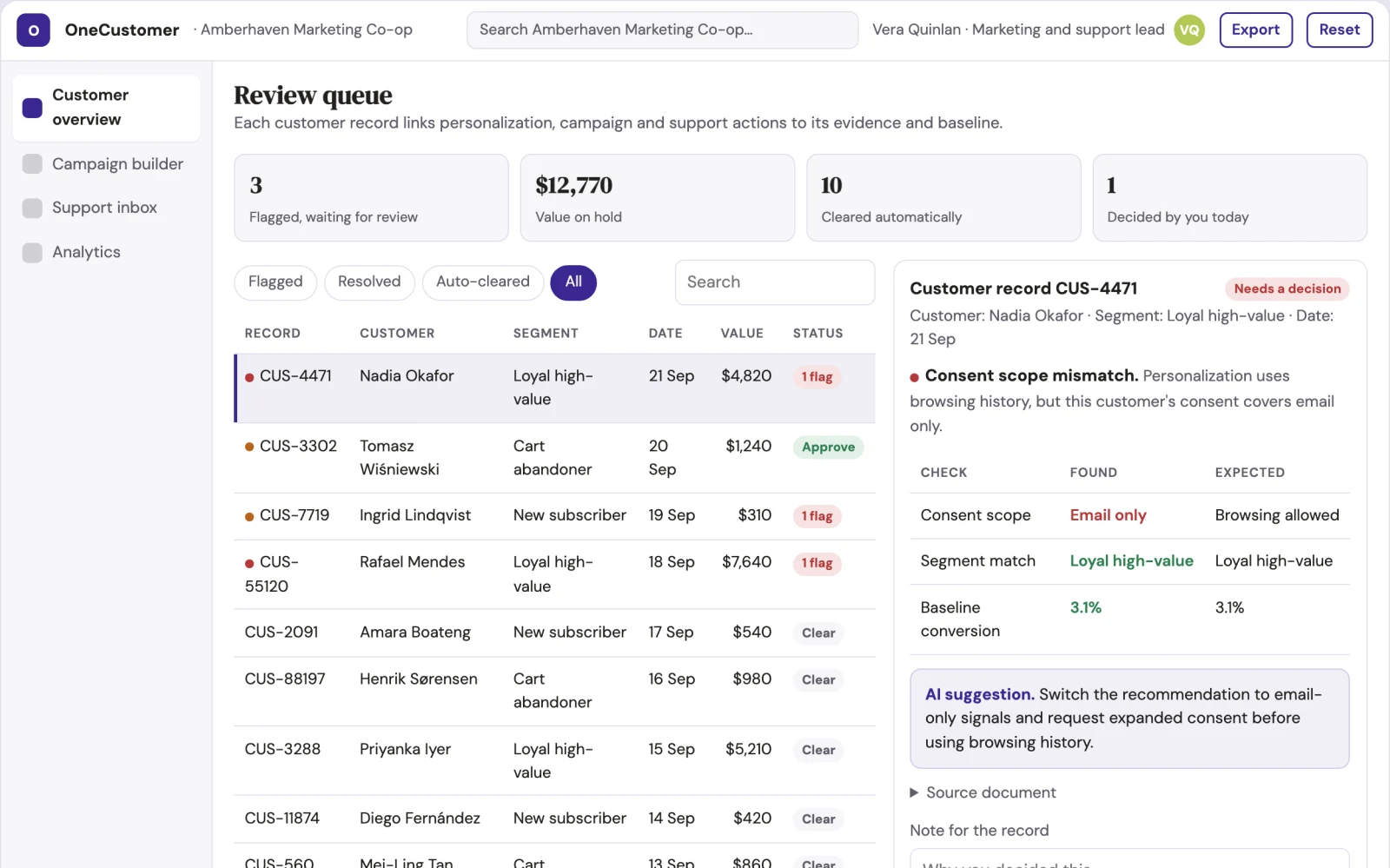Screen dimensions: 1390x868
Task: Click the Email only found value
Action: [x=1108, y=515]
